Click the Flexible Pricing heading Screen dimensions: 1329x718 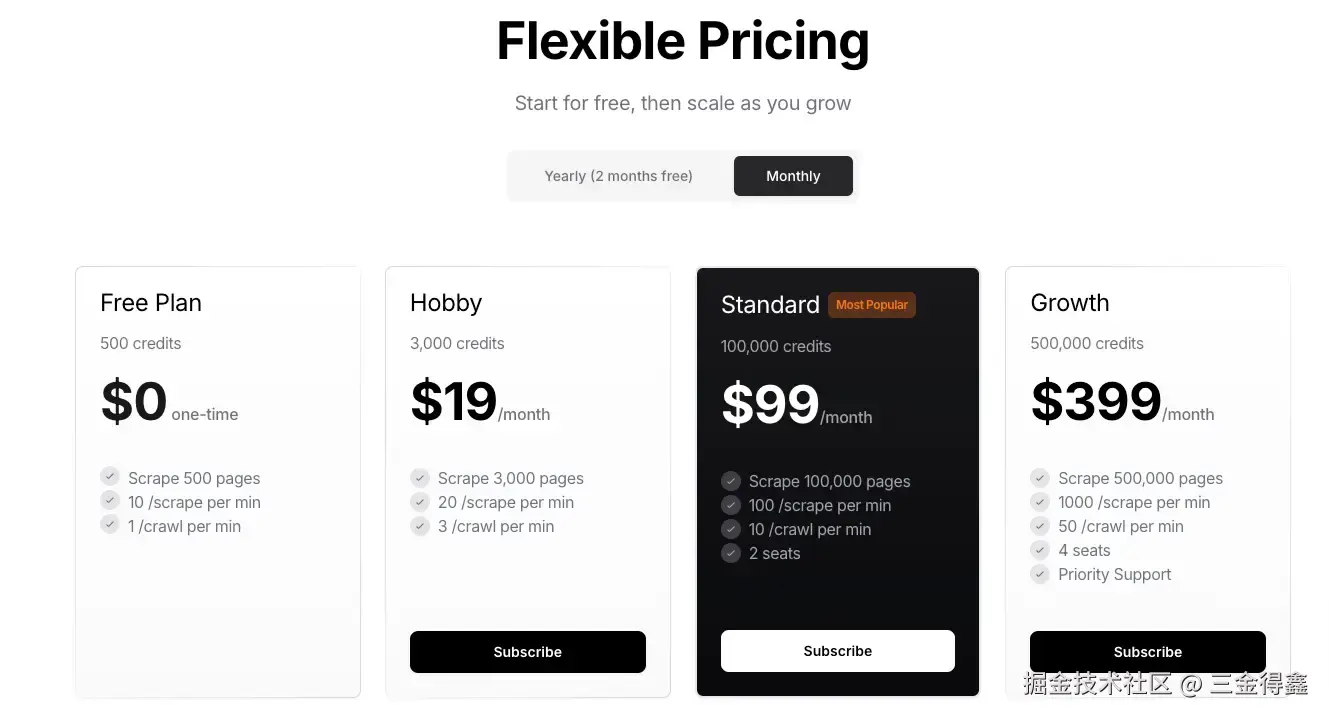coord(683,42)
